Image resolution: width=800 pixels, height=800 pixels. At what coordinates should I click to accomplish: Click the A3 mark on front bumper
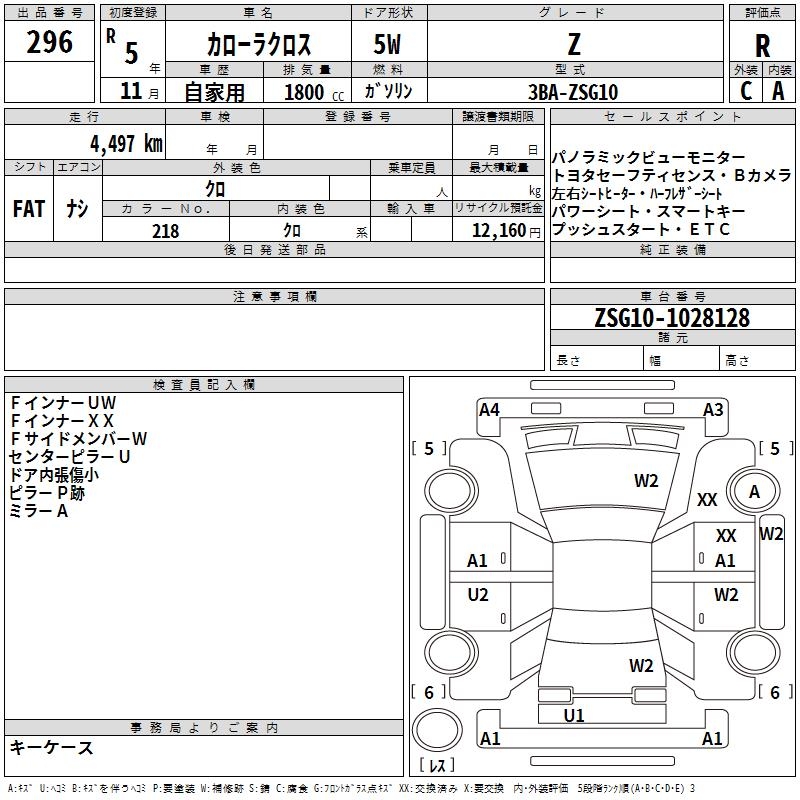713,410
